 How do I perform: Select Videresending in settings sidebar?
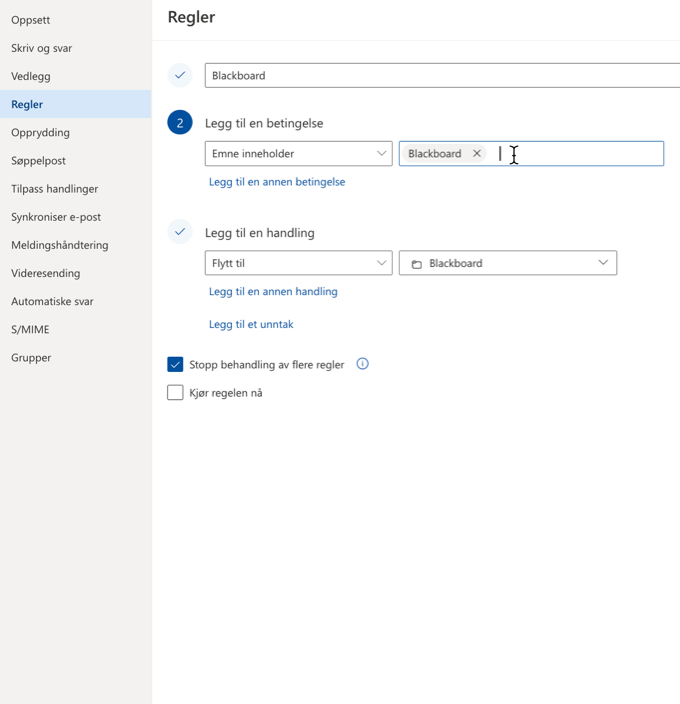[x=45, y=273]
